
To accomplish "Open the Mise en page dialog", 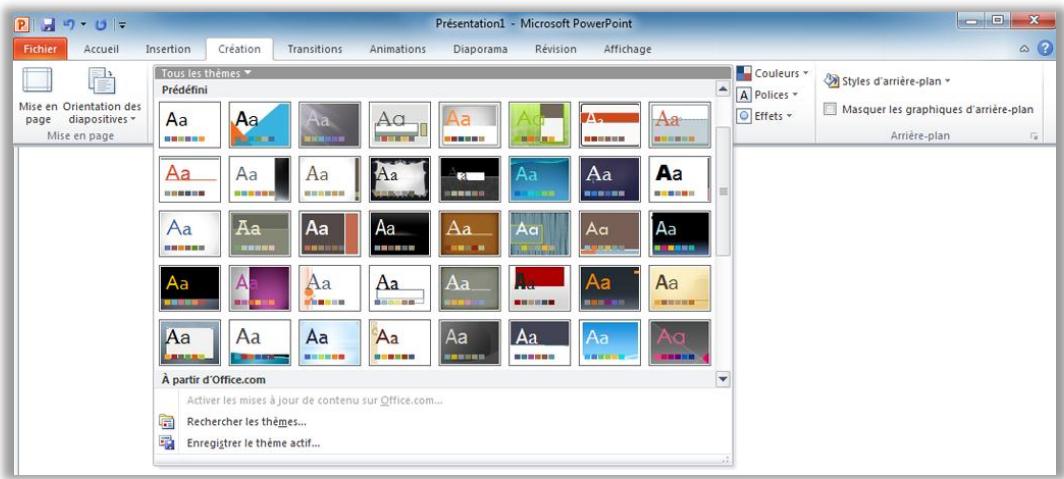I will pyautogui.click(x=37, y=94).
